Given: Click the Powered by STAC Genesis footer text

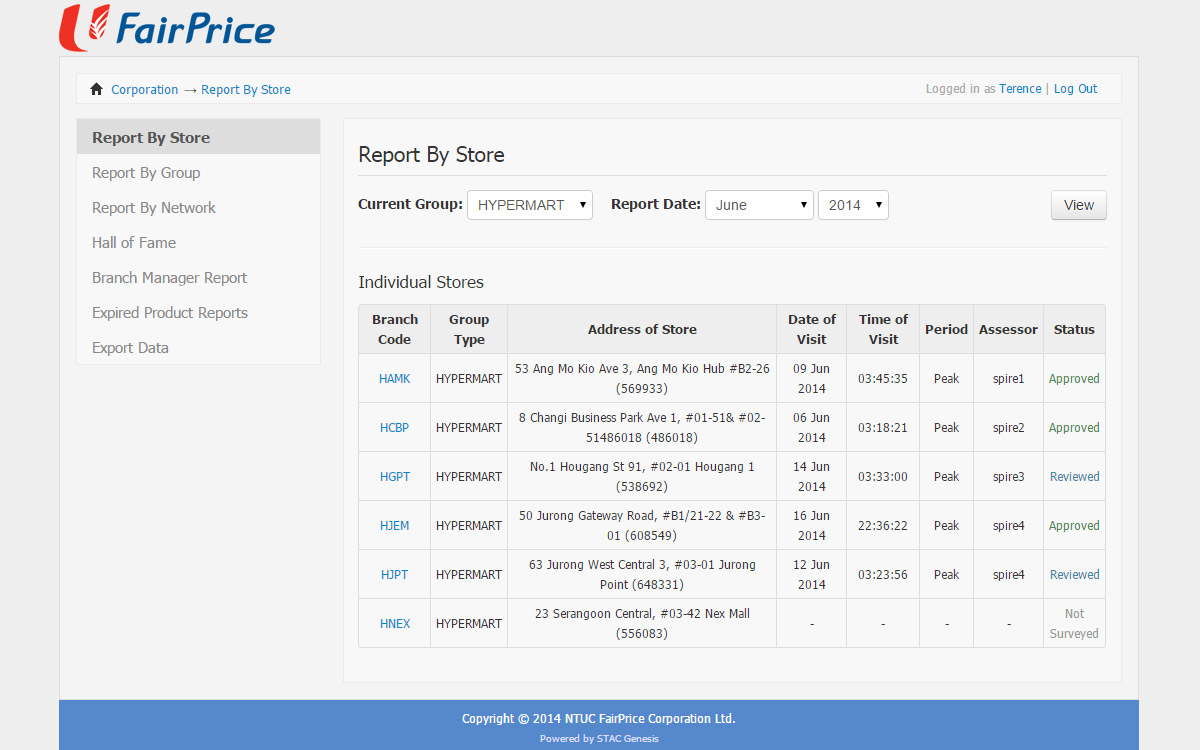Looking at the screenshot, I should tap(599, 738).
